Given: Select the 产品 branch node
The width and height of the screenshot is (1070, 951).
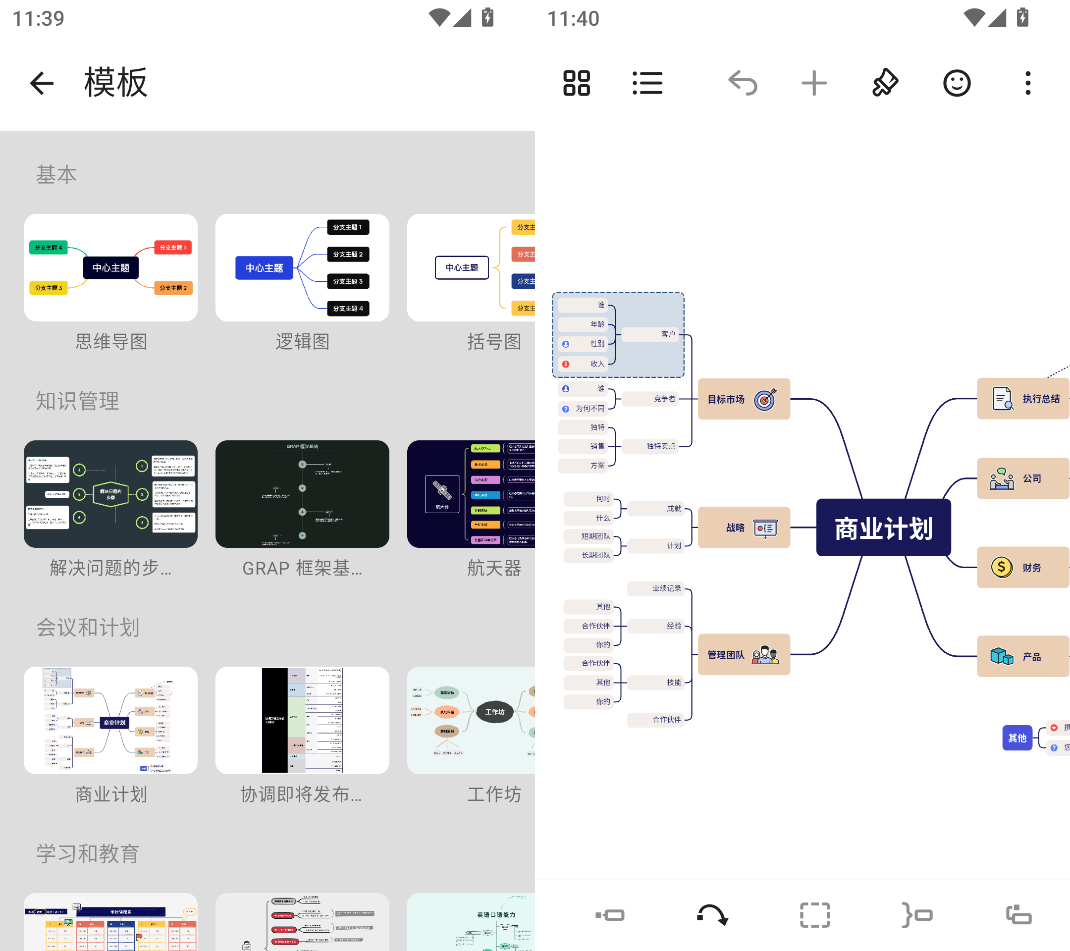Looking at the screenshot, I should [x=1024, y=656].
